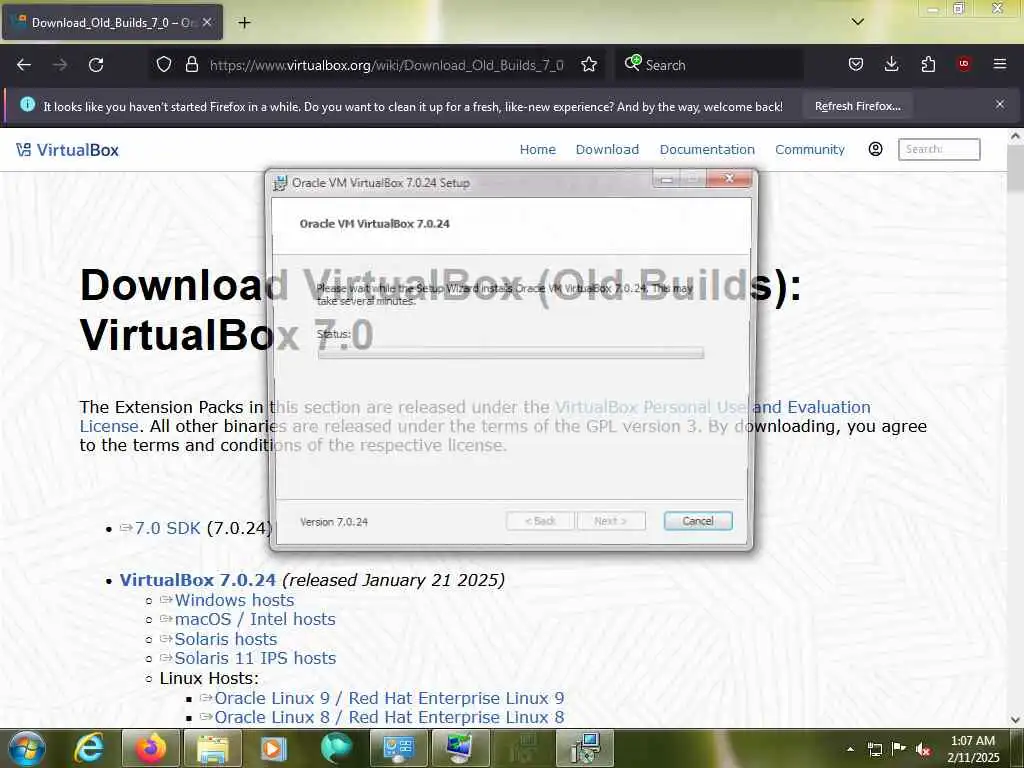
Task: Click the Windows Start orb
Action: (x=27, y=748)
